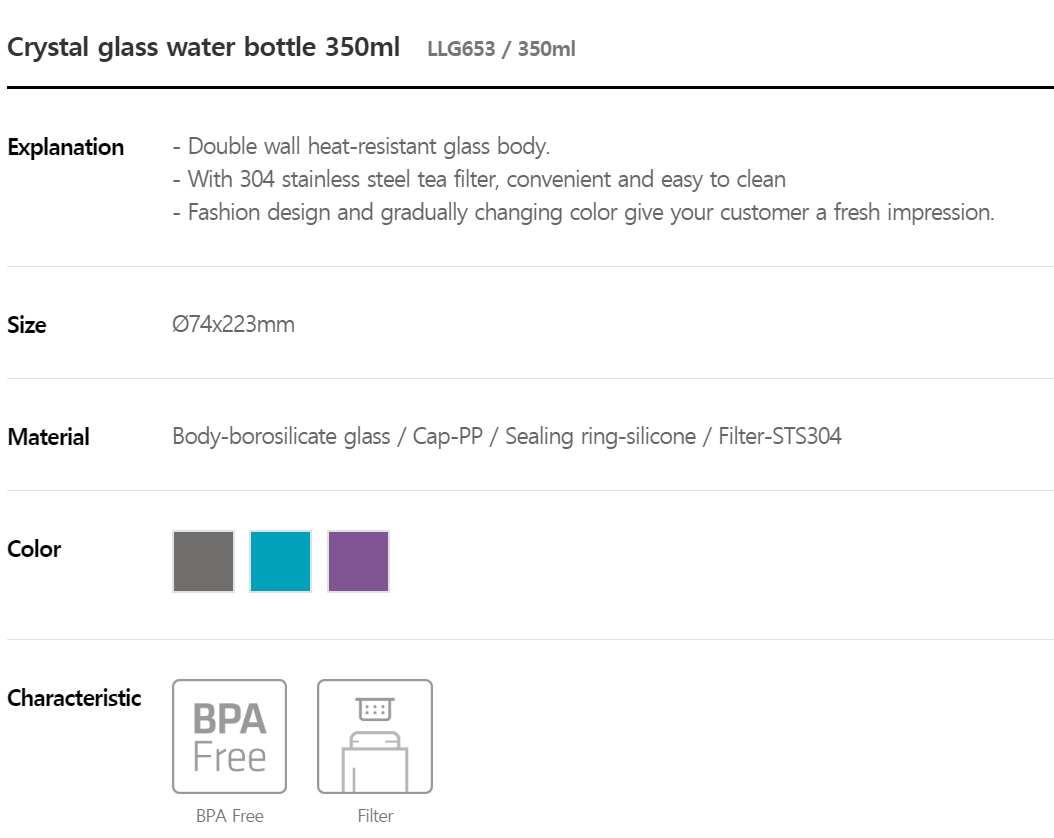Click the Color label
1054x838 pixels.
click(34, 549)
